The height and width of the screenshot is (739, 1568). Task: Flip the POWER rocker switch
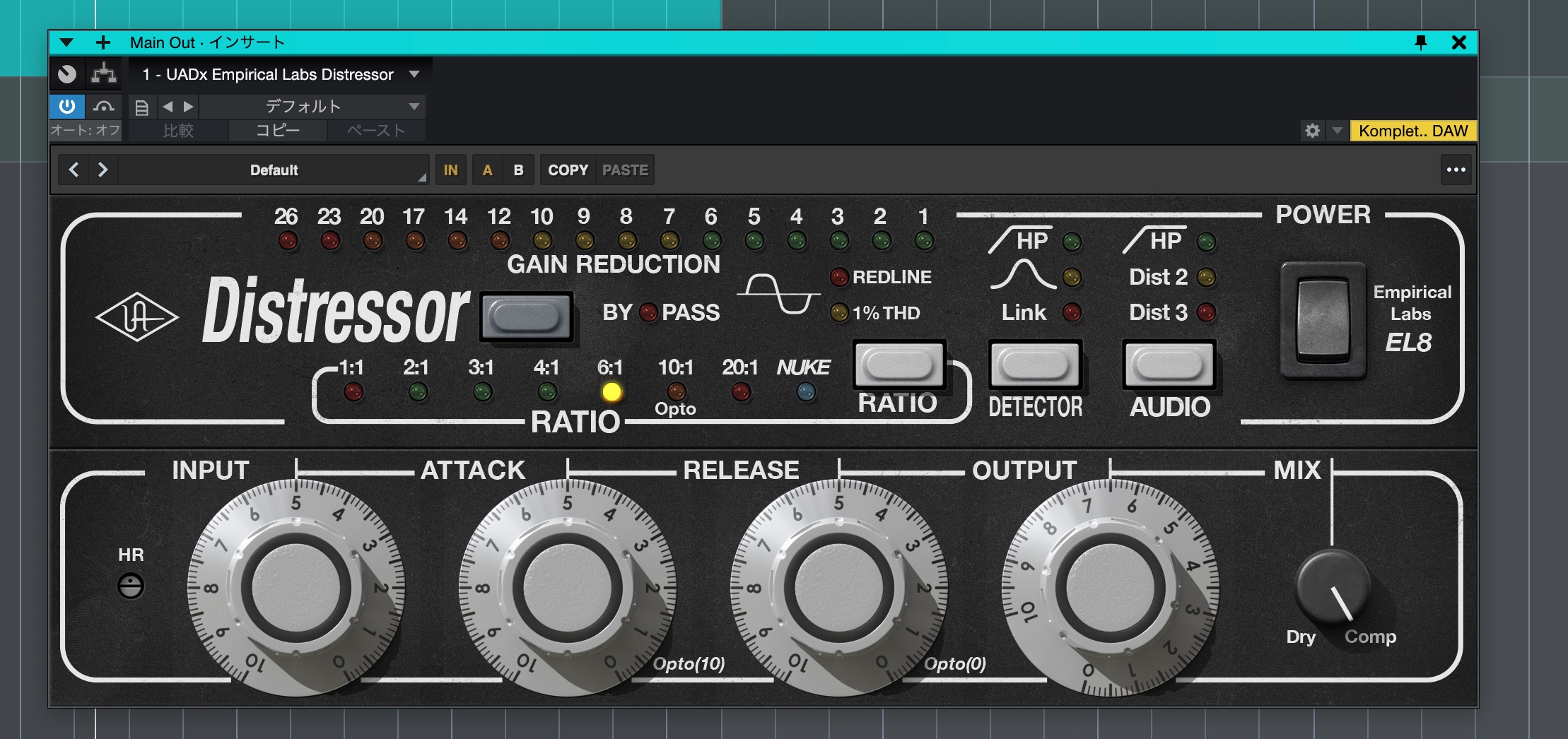point(1322,319)
